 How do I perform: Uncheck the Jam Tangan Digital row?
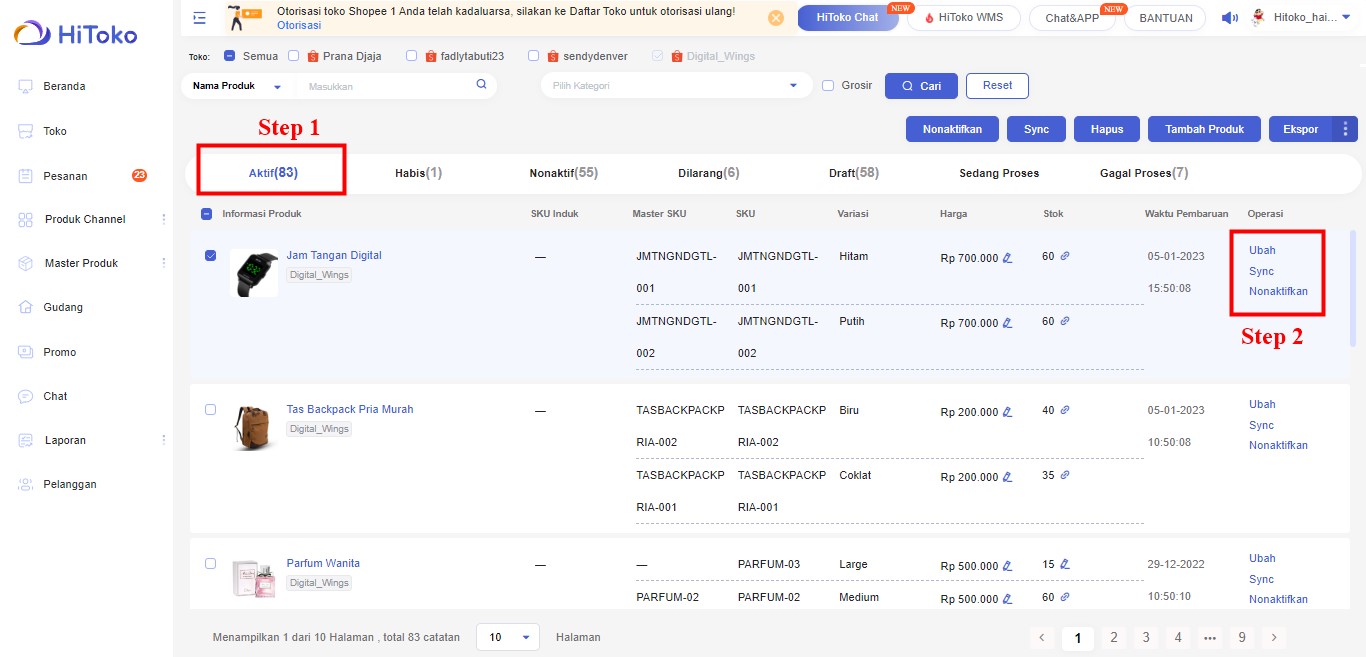[210, 255]
